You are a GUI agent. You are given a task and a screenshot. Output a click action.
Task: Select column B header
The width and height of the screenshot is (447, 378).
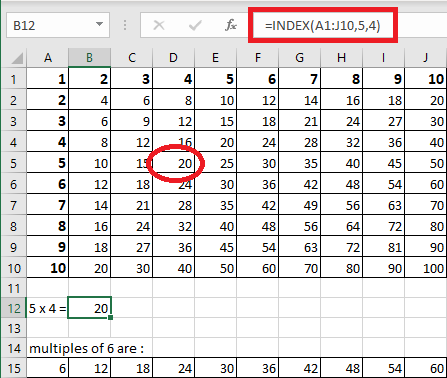click(89, 58)
